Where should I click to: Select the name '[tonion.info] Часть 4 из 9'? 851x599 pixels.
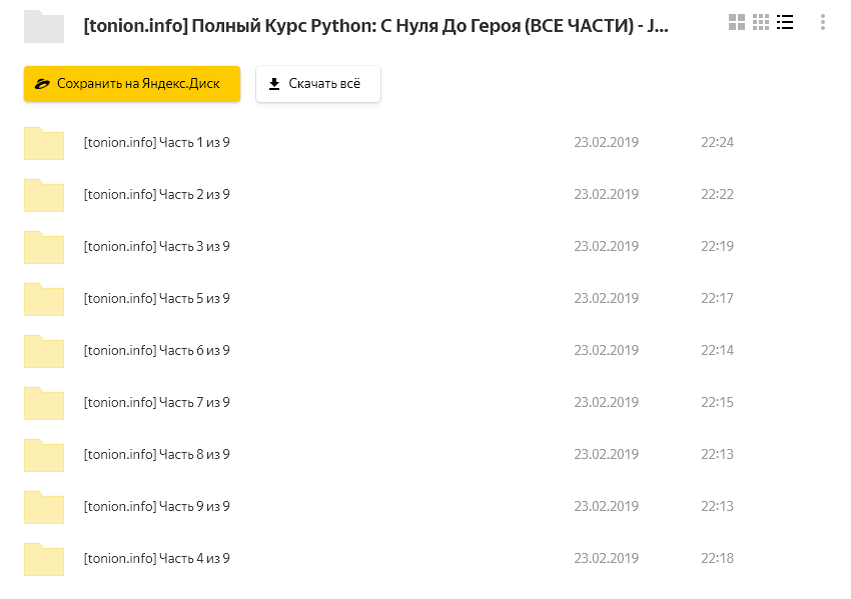[x=157, y=559]
